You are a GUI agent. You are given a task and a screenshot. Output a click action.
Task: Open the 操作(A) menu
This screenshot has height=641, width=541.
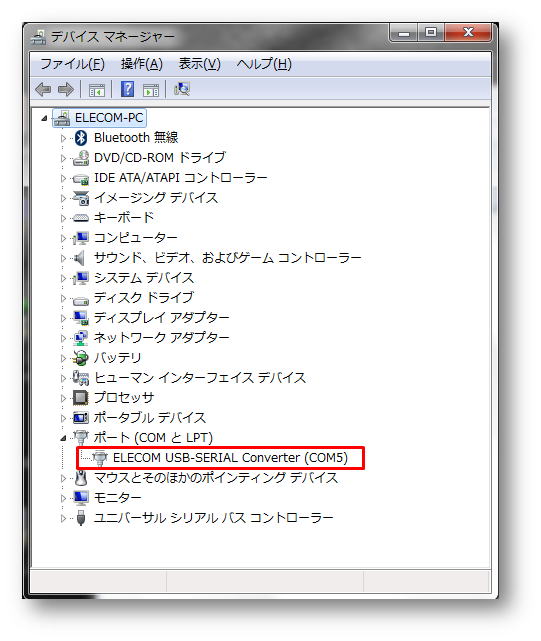click(x=141, y=64)
